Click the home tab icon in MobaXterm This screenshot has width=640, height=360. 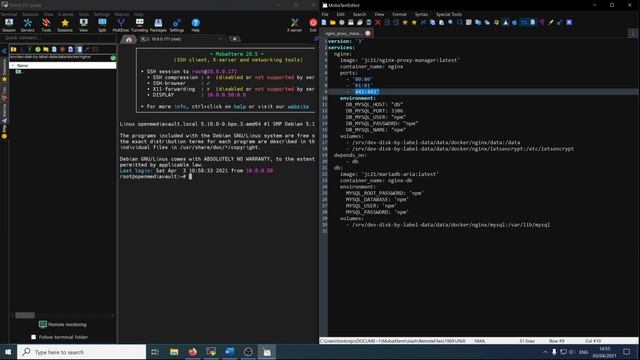[x=129, y=39]
